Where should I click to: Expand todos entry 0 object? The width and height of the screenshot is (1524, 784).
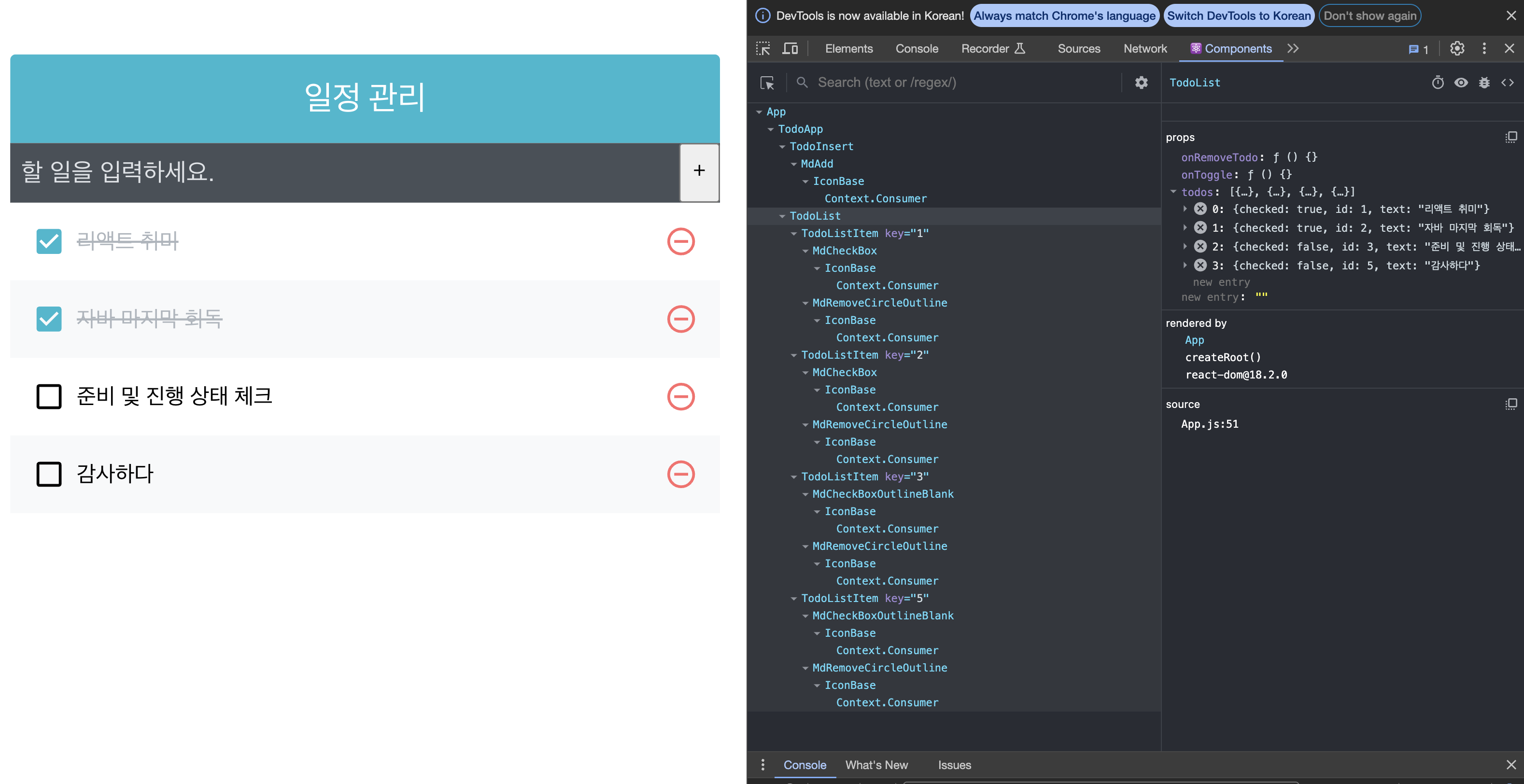coord(1185,209)
